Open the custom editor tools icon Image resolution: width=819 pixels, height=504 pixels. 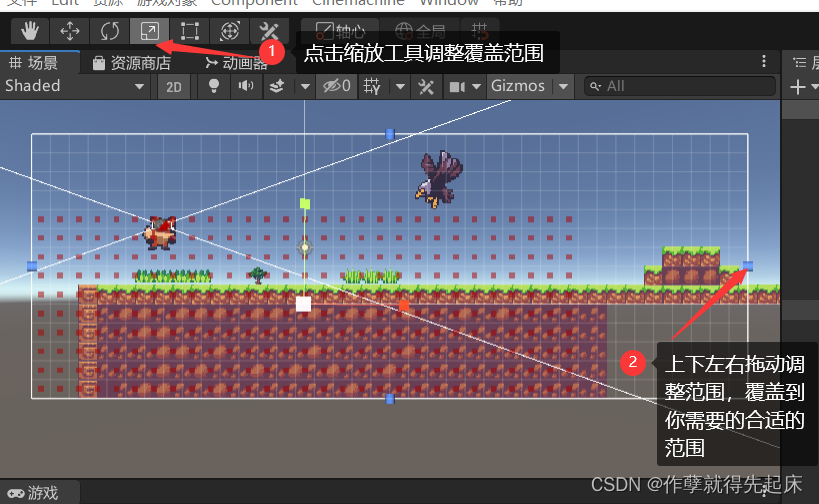(270, 31)
